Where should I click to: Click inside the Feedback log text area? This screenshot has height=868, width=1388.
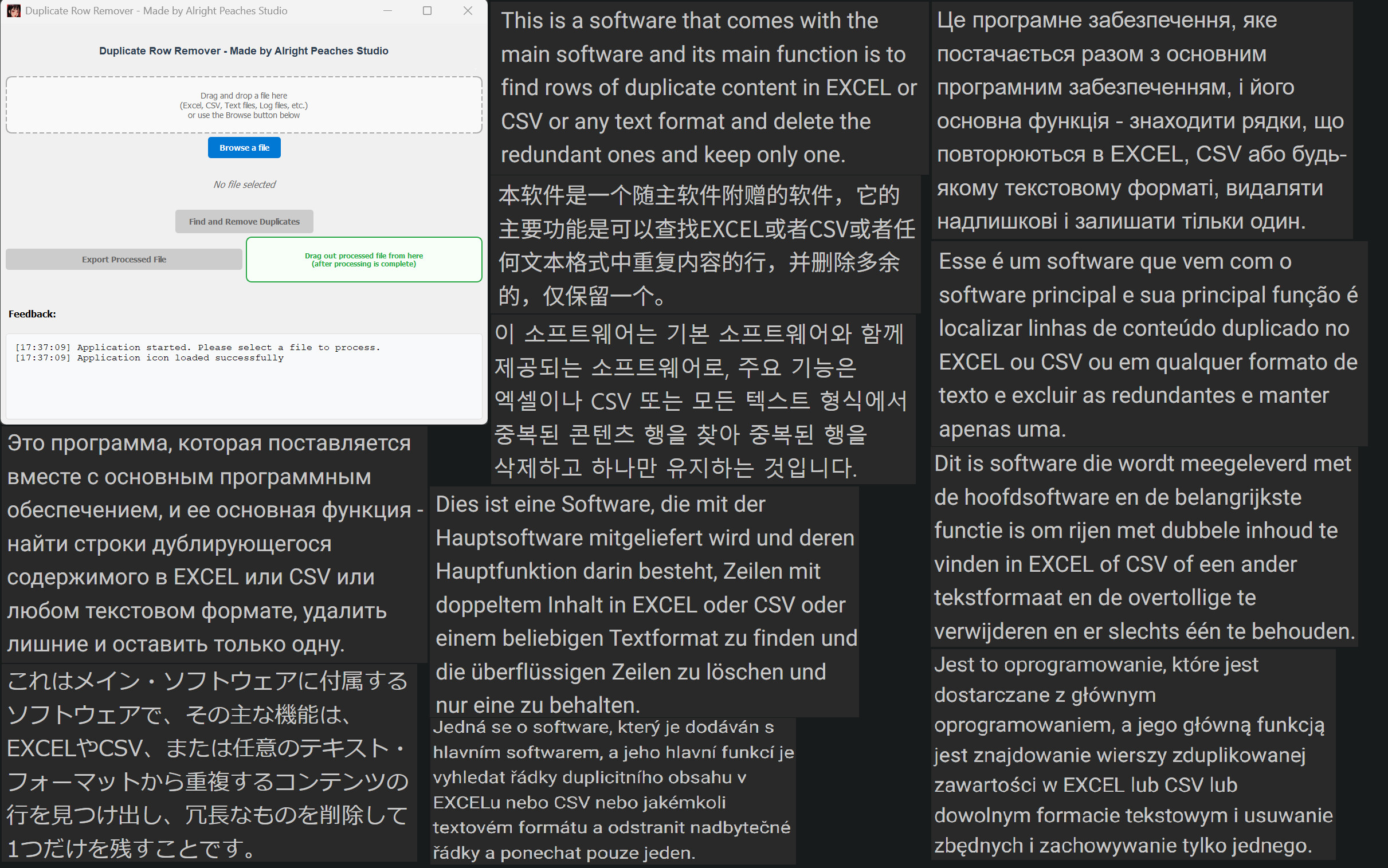pyautogui.click(x=244, y=376)
